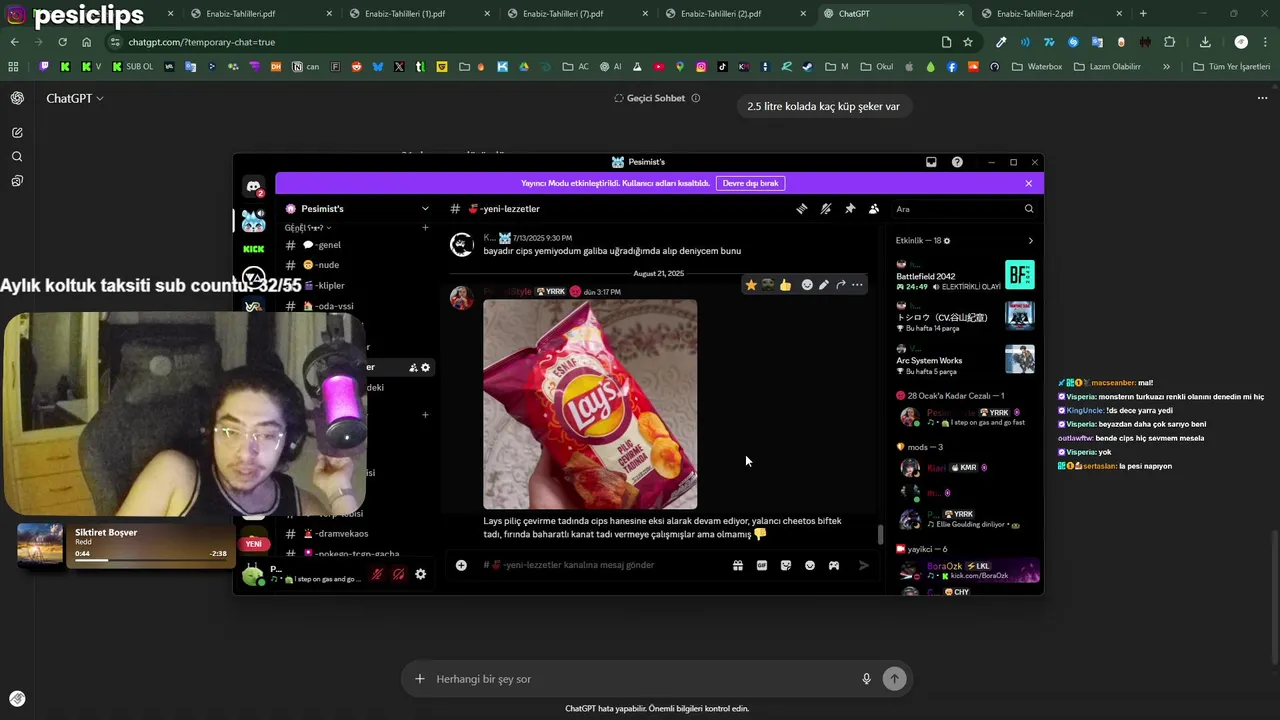Viewport: 1280px width, 720px height.
Task: Open add reaction emoji picker on message
Action: click(x=807, y=285)
